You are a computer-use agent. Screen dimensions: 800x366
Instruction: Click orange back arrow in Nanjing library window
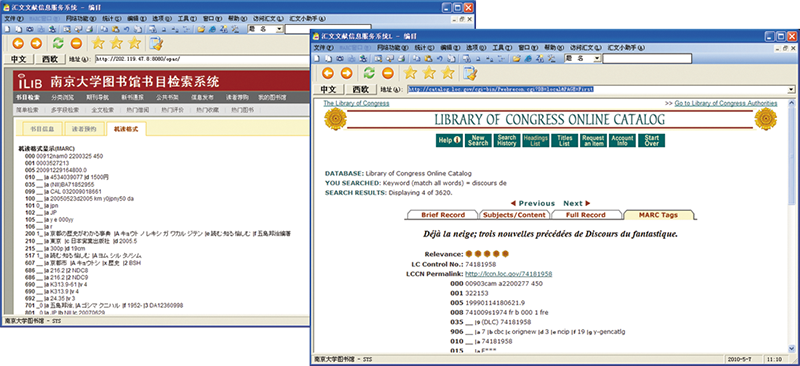coord(18,43)
